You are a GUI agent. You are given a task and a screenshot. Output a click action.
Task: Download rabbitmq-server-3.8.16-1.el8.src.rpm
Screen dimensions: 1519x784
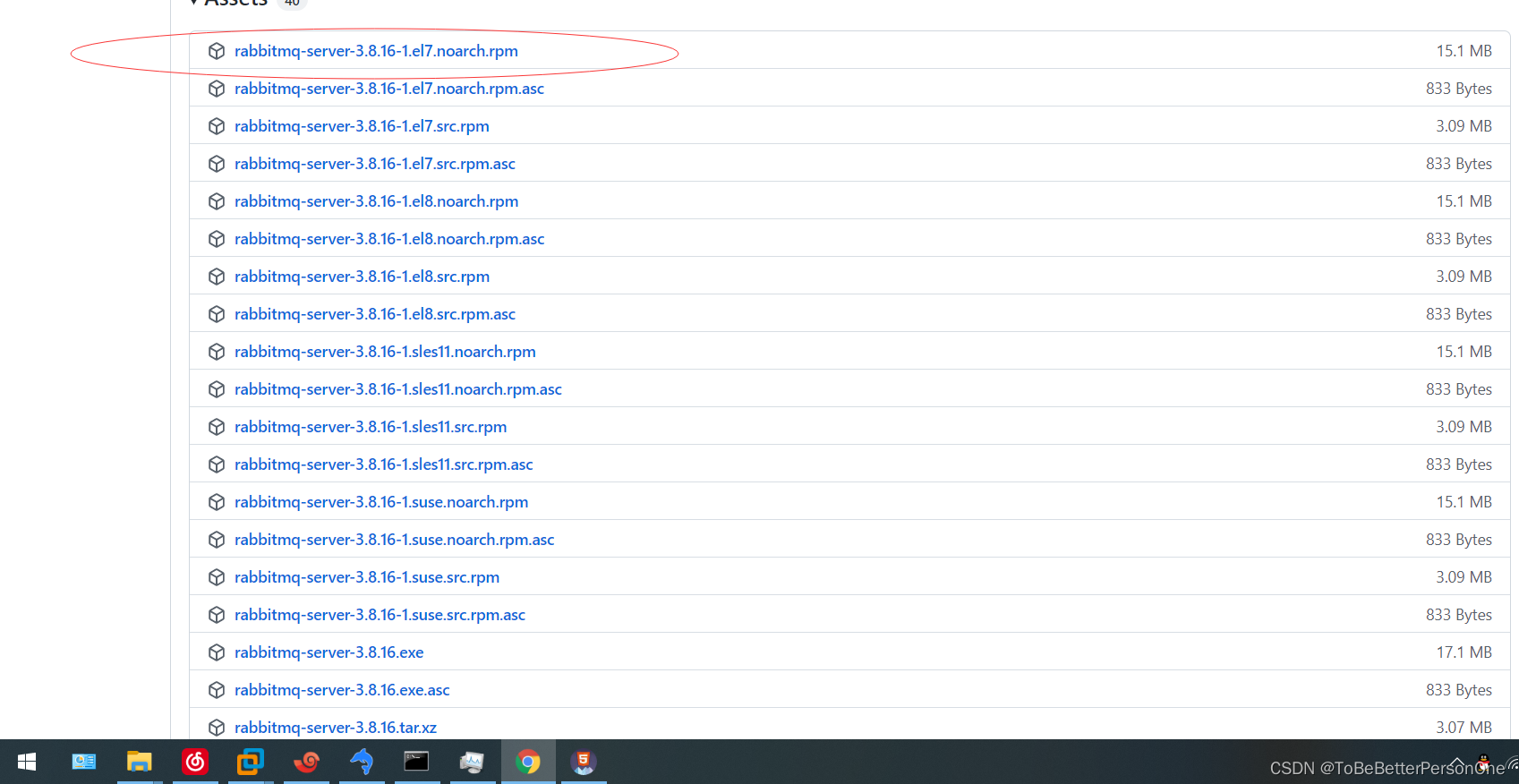[363, 277]
